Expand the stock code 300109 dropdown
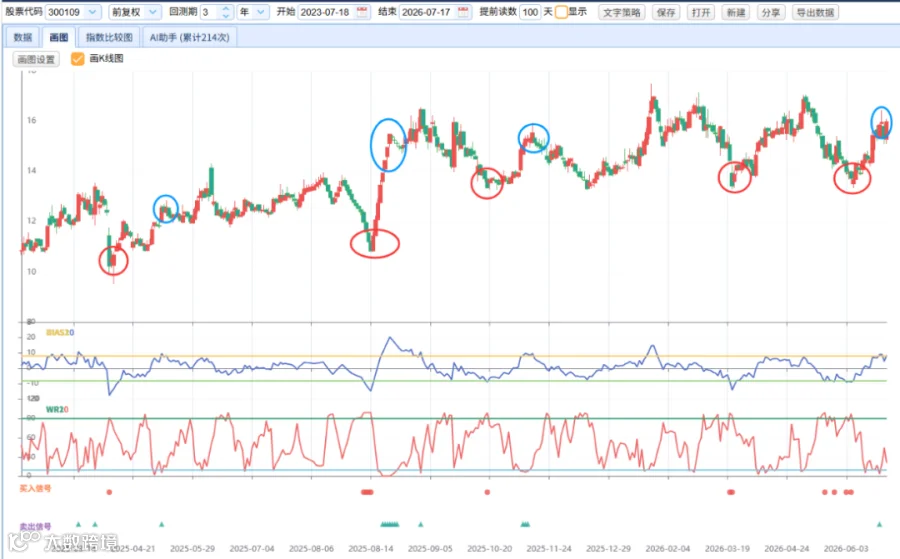Screen dimensions: 900x559 point(92,12)
